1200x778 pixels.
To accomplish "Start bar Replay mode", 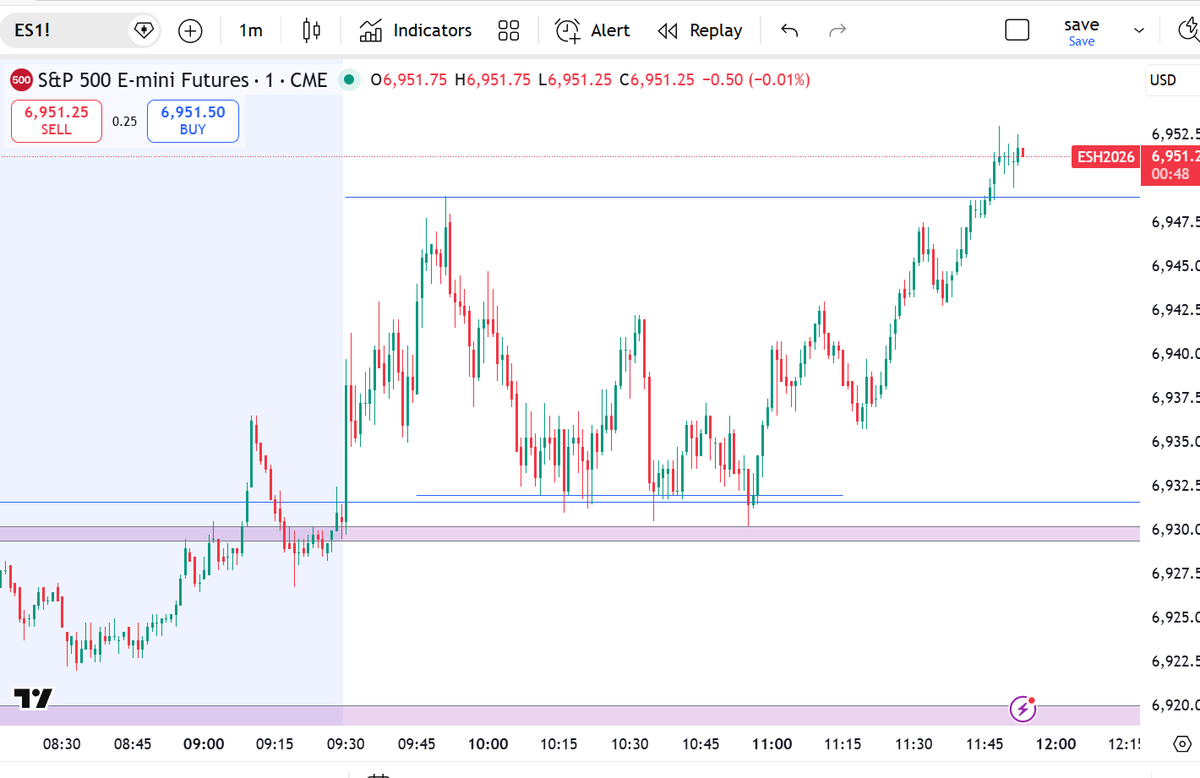I will (x=700, y=31).
